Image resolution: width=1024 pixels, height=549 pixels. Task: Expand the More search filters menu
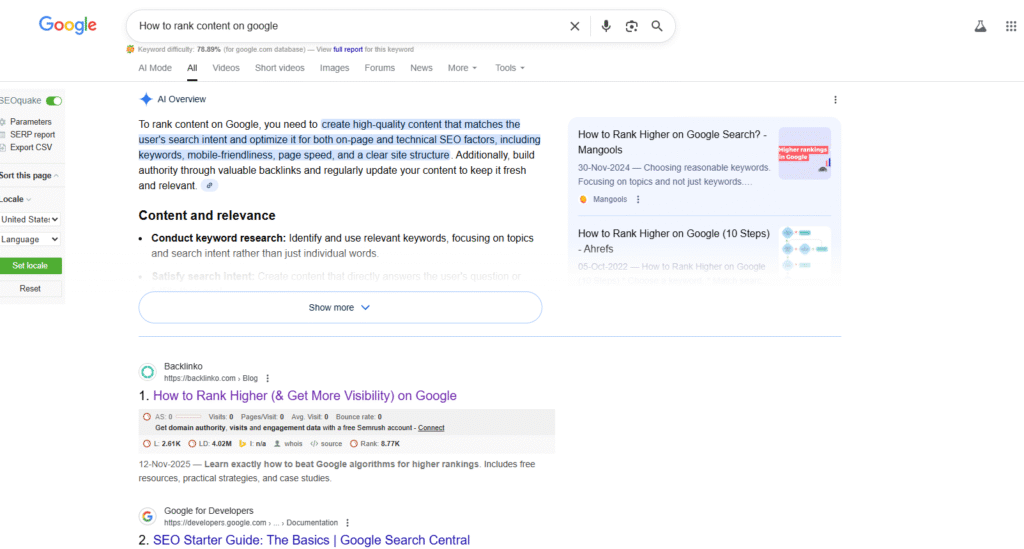pos(462,68)
